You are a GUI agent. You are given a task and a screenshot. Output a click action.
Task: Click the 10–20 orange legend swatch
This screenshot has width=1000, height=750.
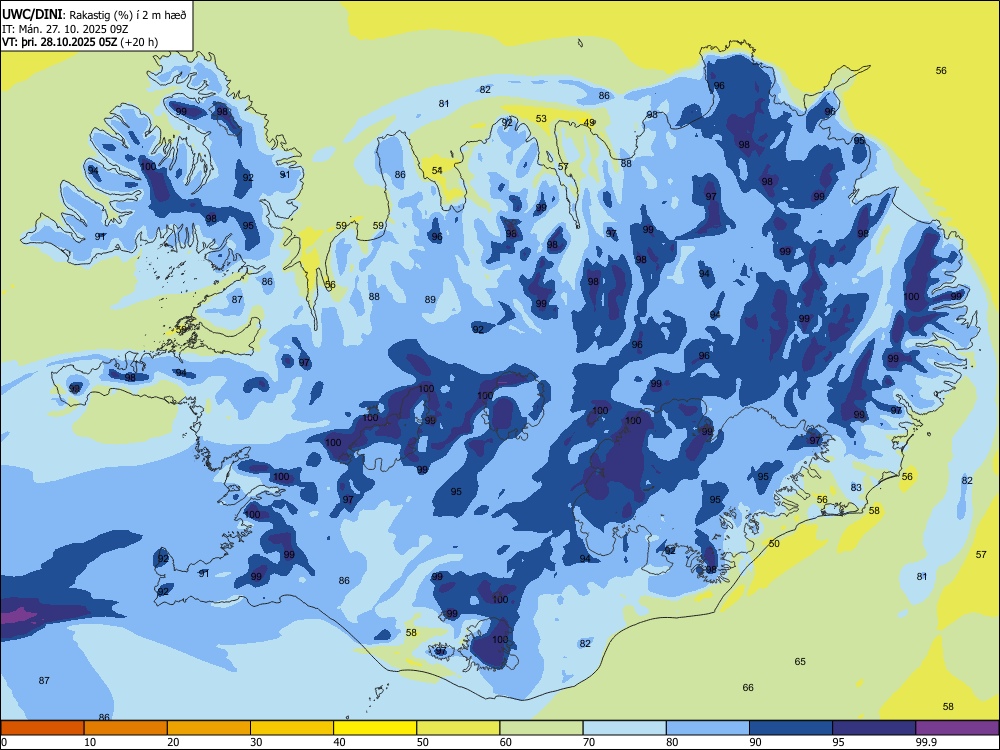pos(126,728)
